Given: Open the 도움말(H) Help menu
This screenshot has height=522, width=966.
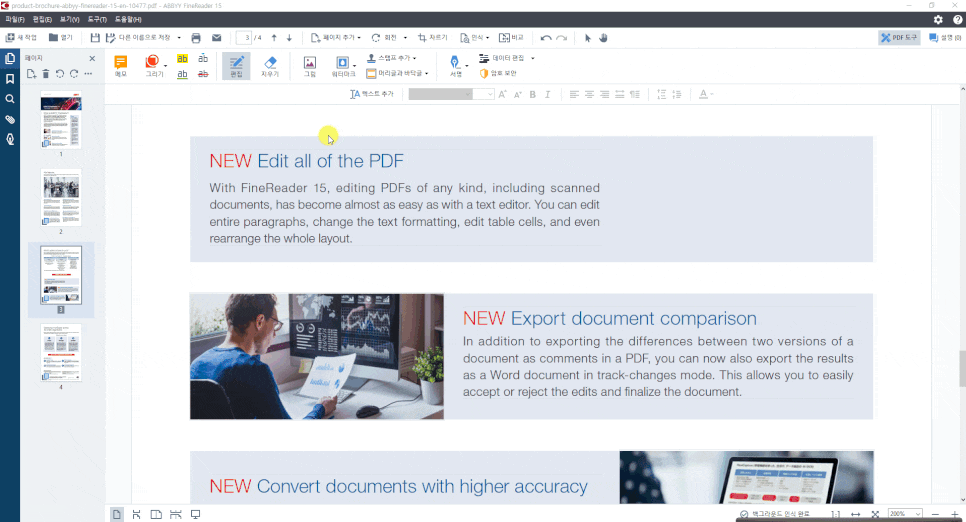Looking at the screenshot, I should click(x=128, y=20).
